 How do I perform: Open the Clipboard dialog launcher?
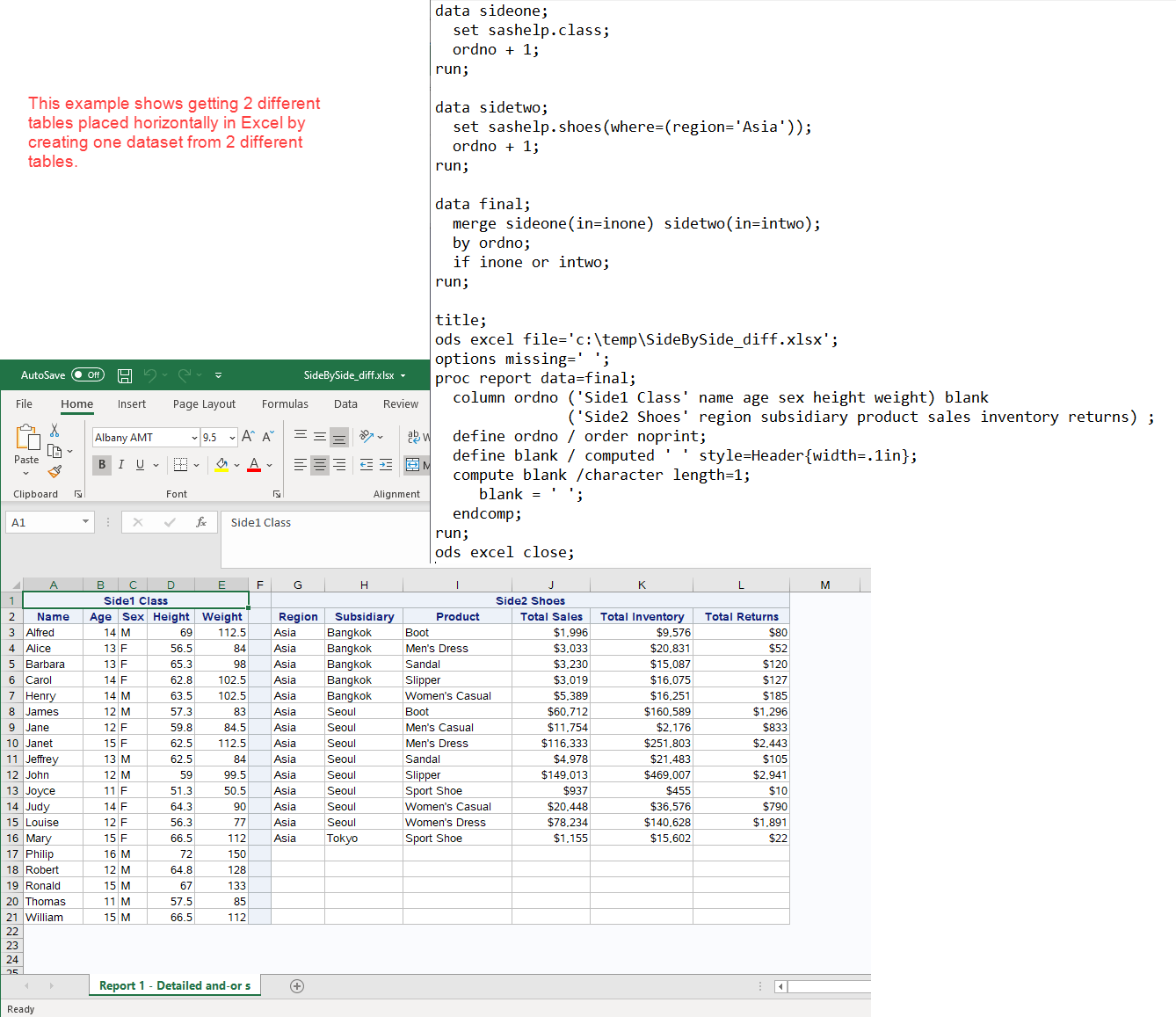(x=78, y=493)
